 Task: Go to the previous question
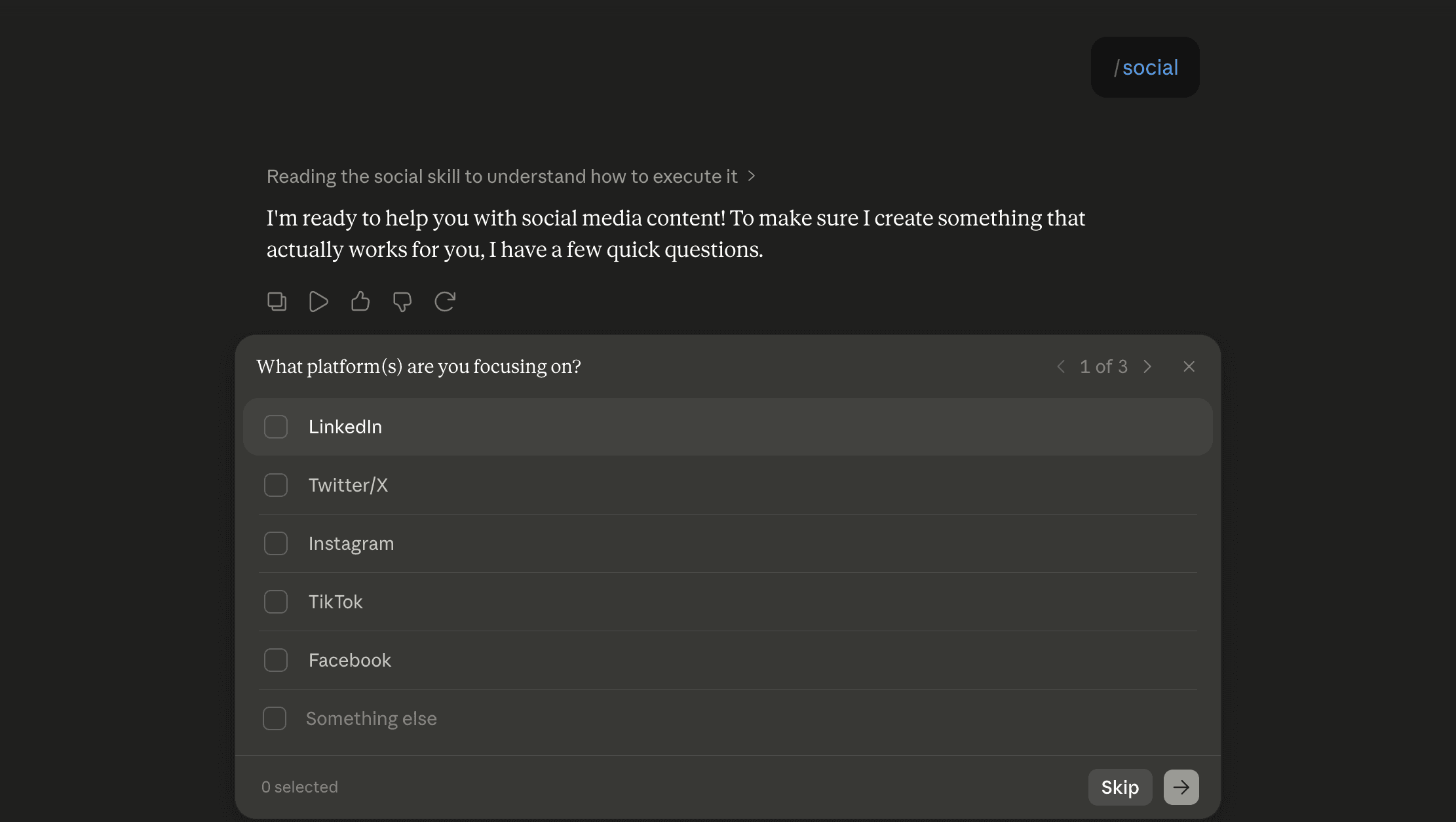tap(1061, 366)
